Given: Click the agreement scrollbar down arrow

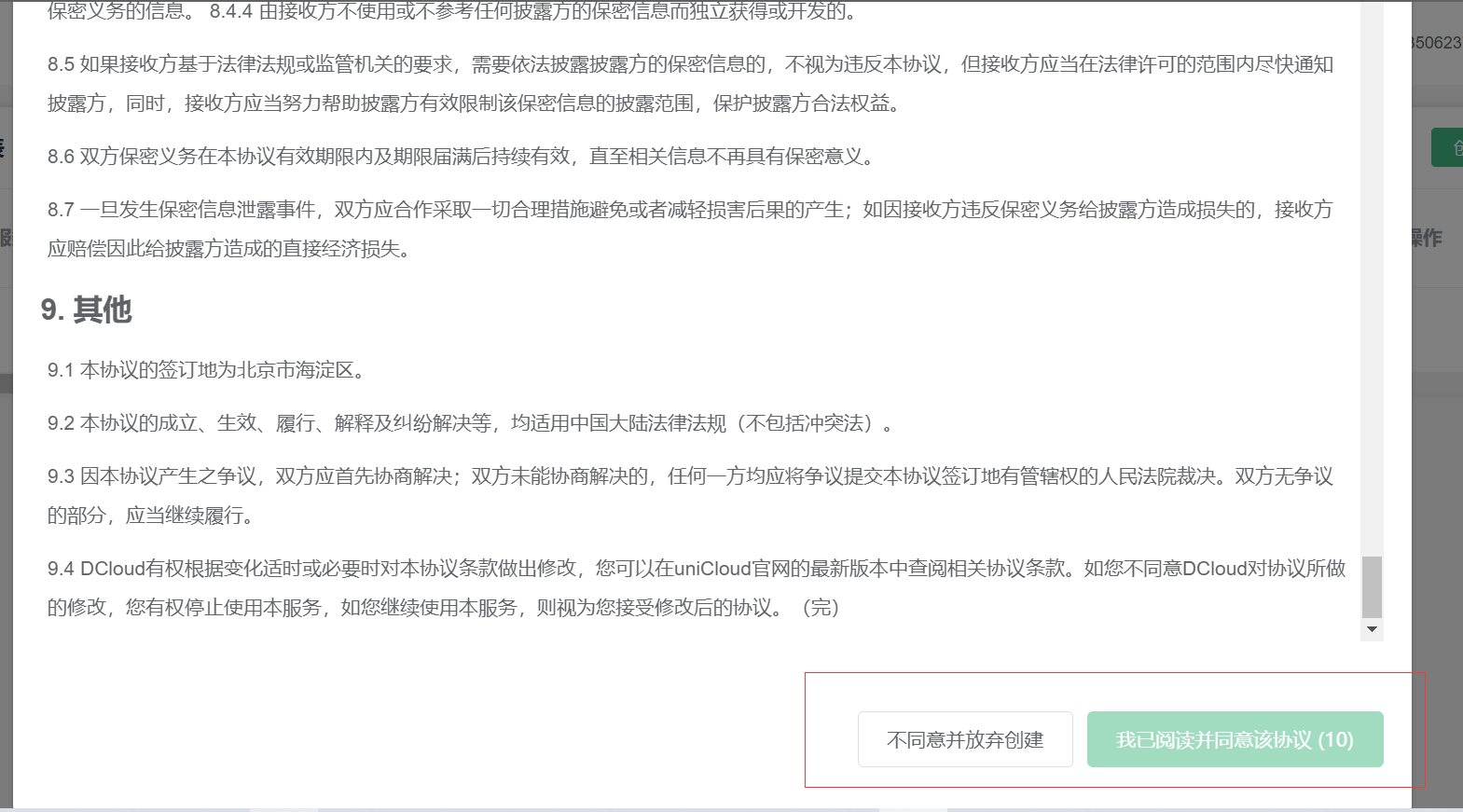Looking at the screenshot, I should 1372,629.
